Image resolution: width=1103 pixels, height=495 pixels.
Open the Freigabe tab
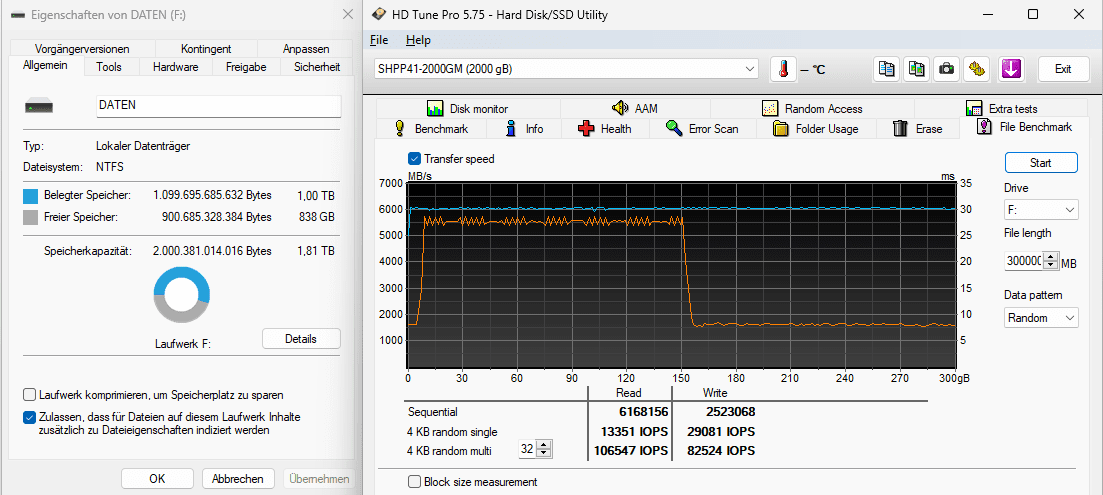coord(246,68)
